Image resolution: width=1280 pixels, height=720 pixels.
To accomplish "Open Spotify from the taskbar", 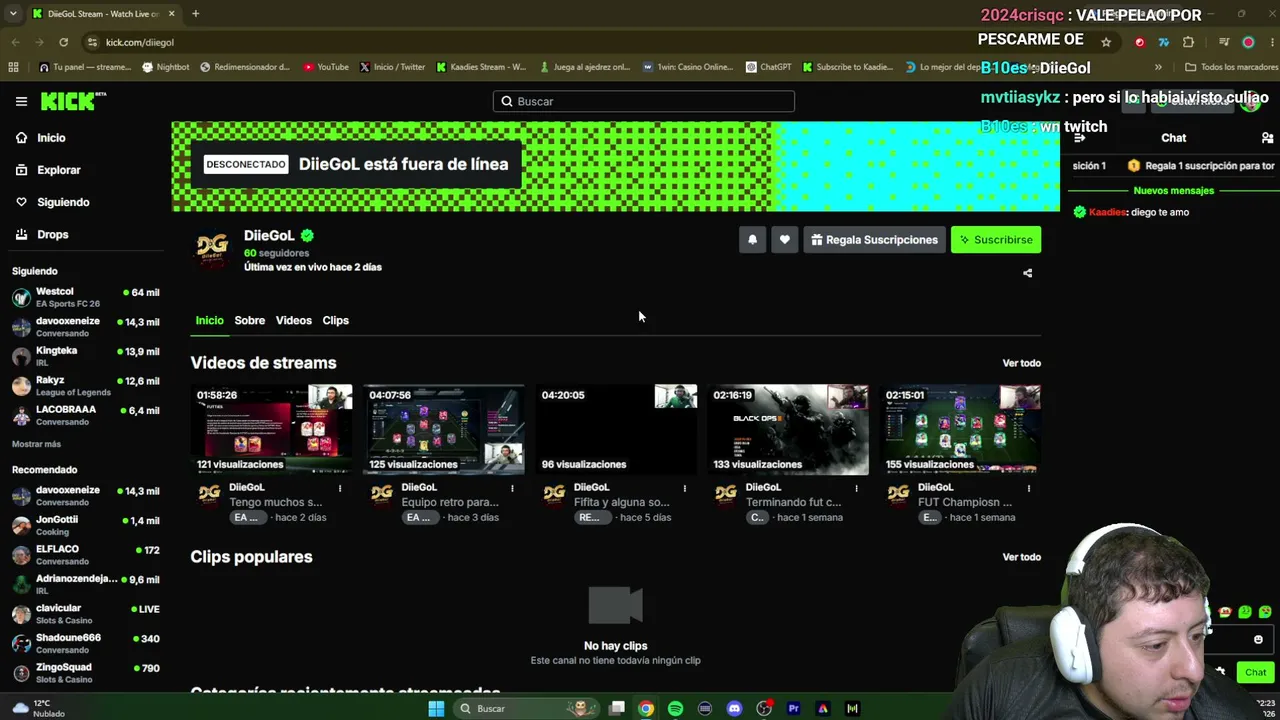I will (x=676, y=709).
